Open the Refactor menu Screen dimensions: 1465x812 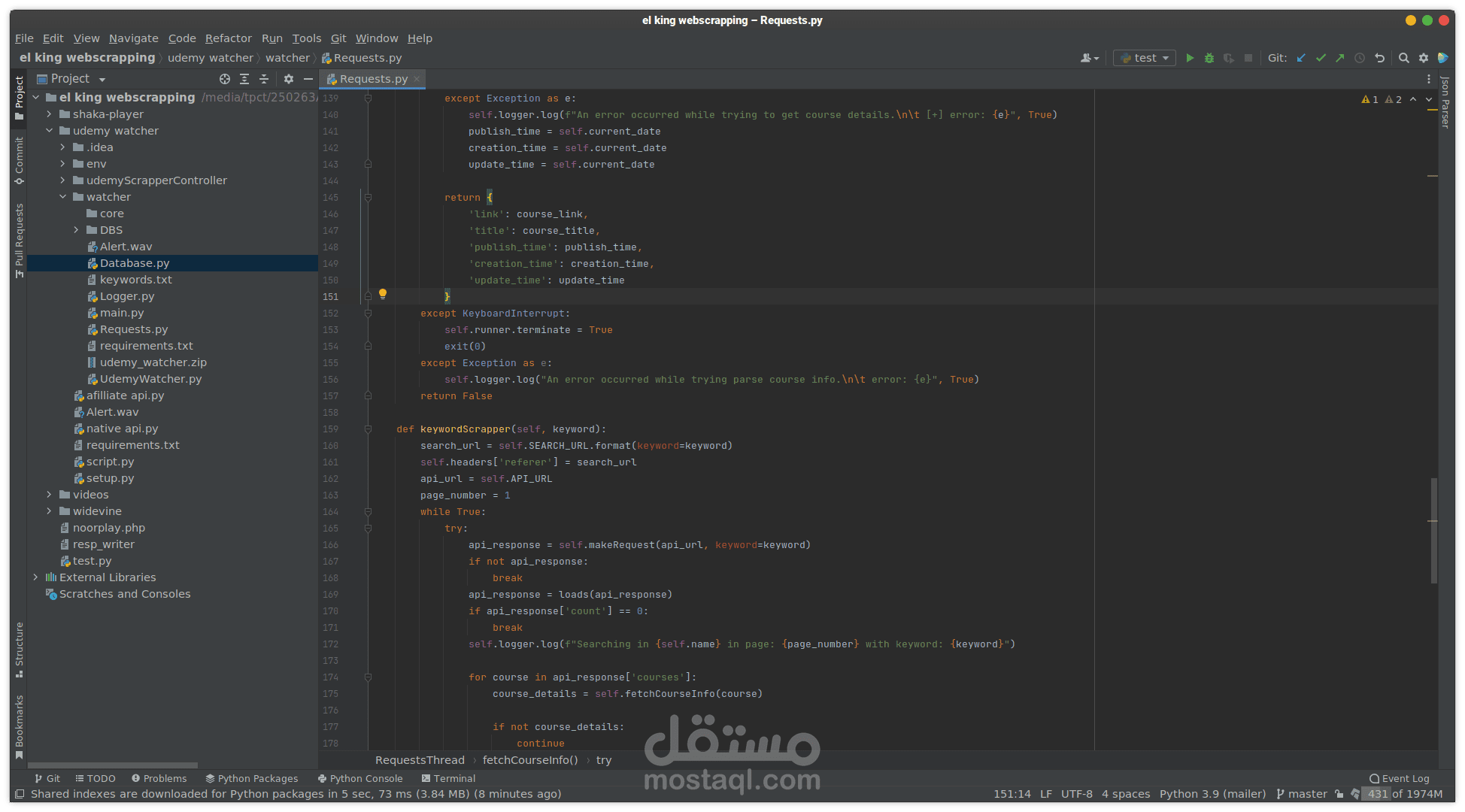click(x=229, y=38)
